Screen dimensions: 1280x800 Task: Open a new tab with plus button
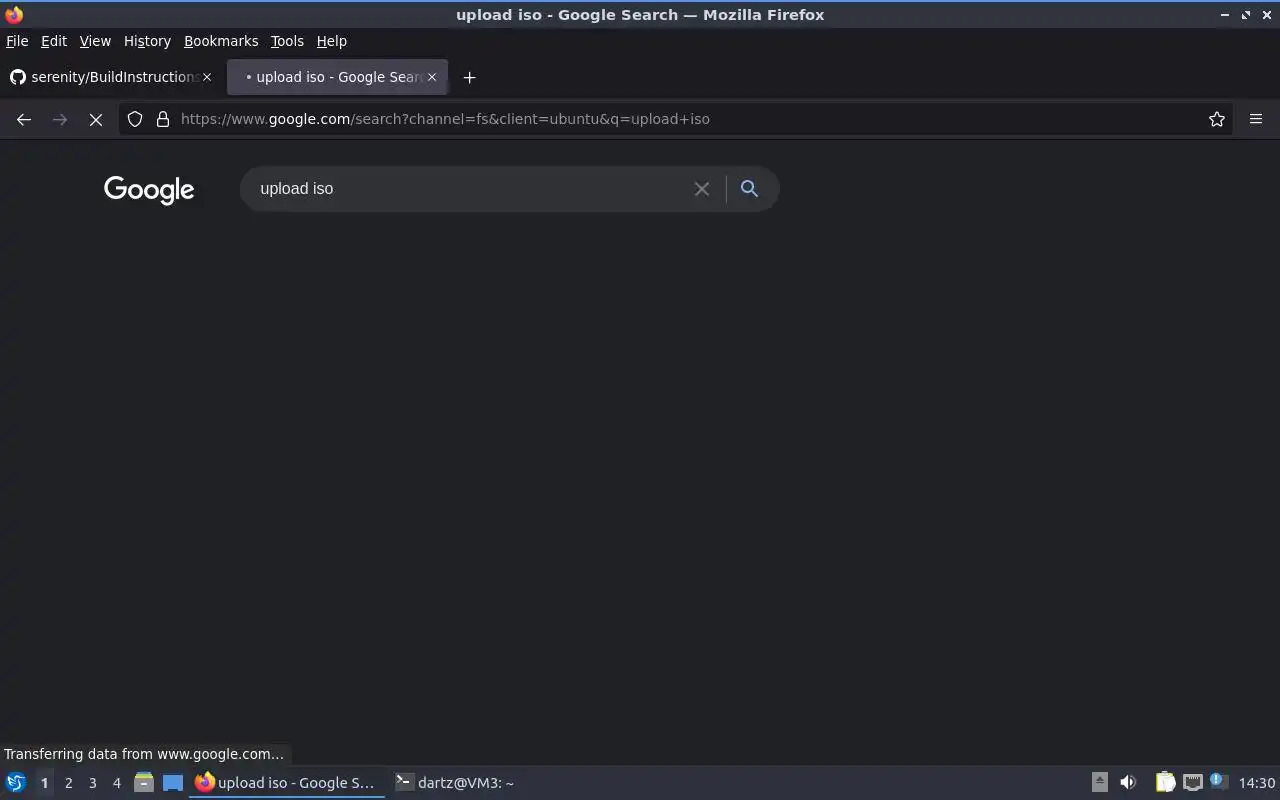pyautogui.click(x=469, y=77)
